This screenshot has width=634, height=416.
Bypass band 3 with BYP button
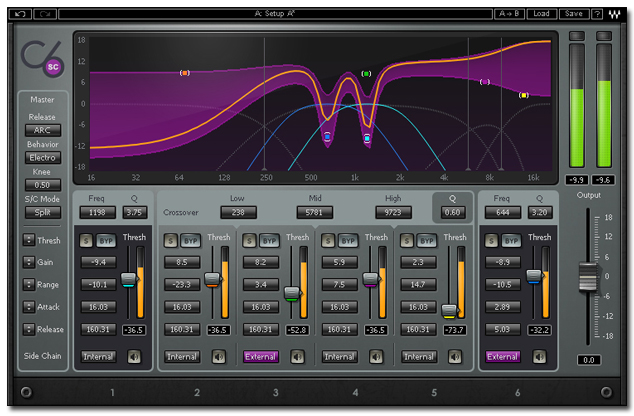click(x=269, y=241)
